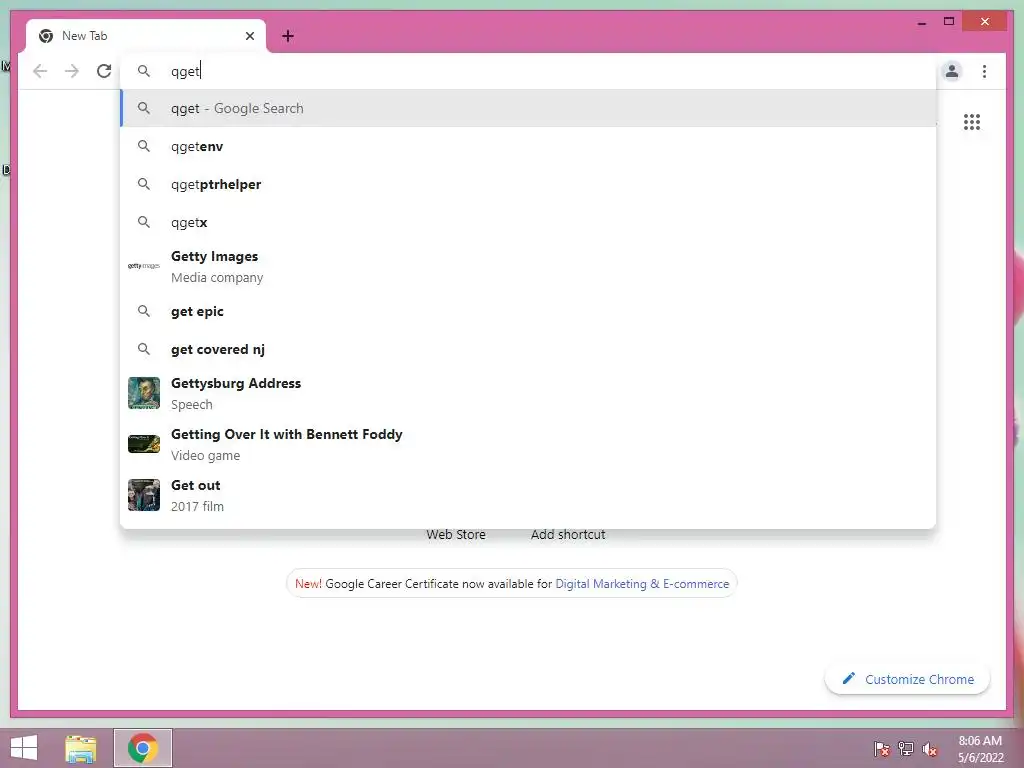Open the Windows Start menu
Viewport: 1024px width, 768px height.
click(x=24, y=748)
